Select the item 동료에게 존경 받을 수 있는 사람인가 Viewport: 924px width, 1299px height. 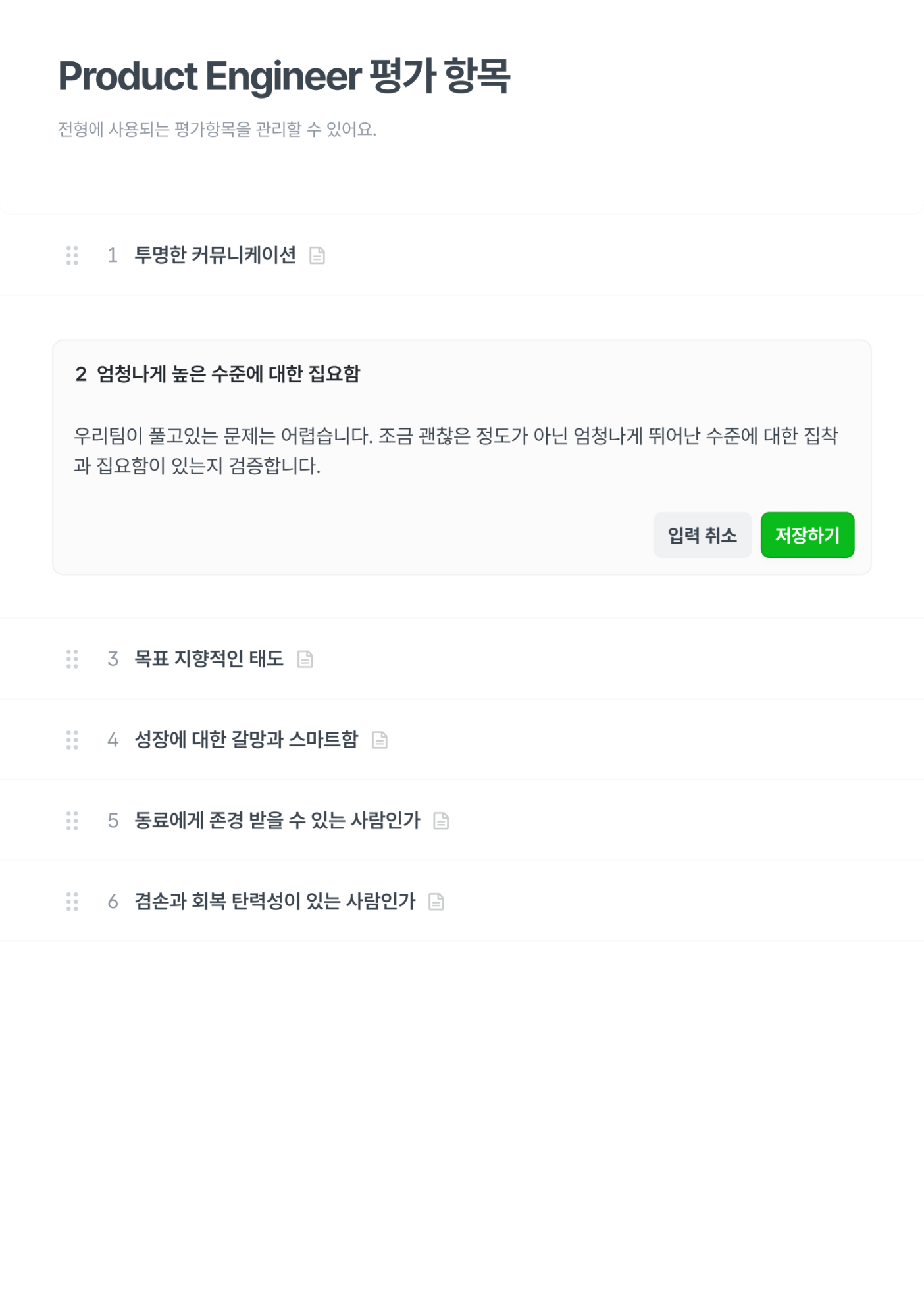click(x=277, y=821)
